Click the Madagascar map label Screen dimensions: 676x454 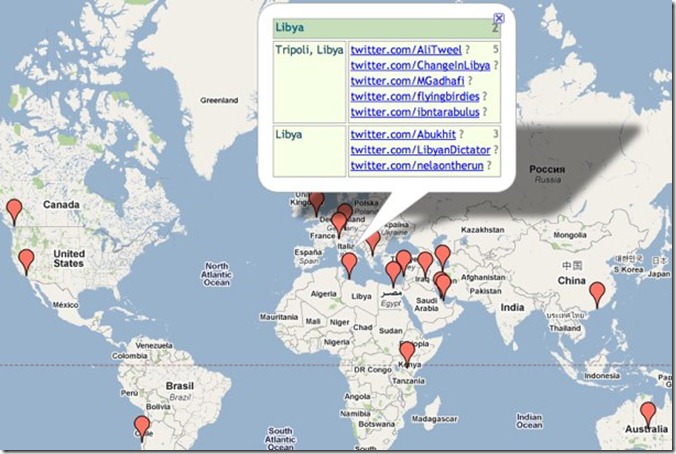(x=434, y=419)
